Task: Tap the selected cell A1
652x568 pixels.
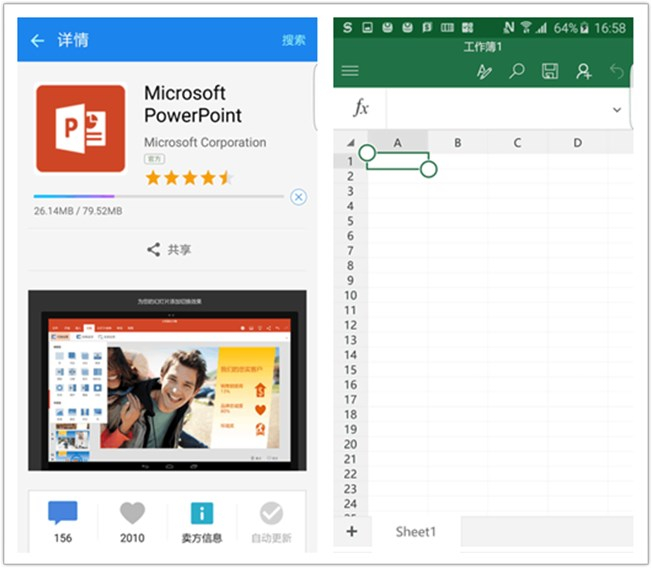Action: [x=398, y=161]
